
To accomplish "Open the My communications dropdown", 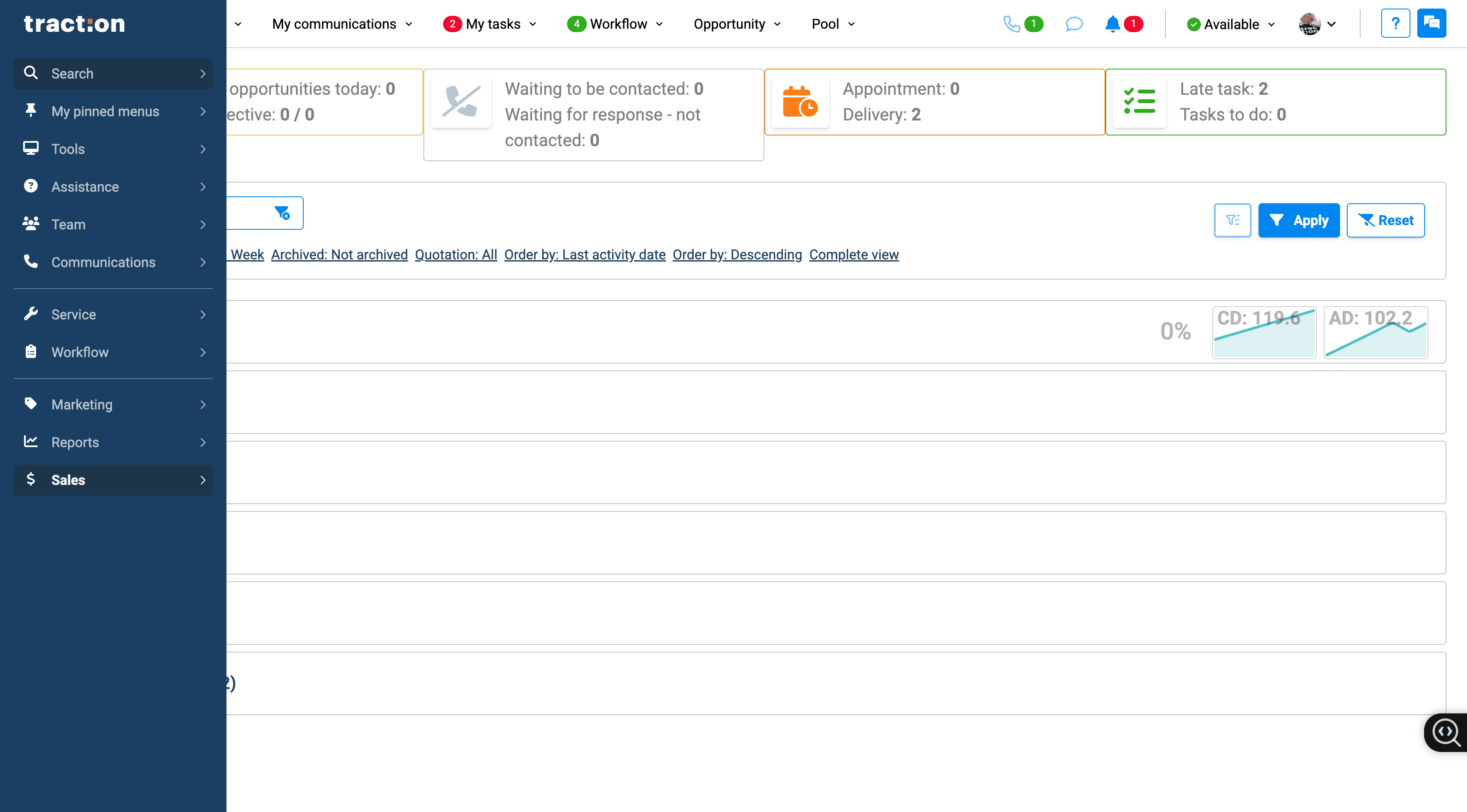I will point(342,24).
